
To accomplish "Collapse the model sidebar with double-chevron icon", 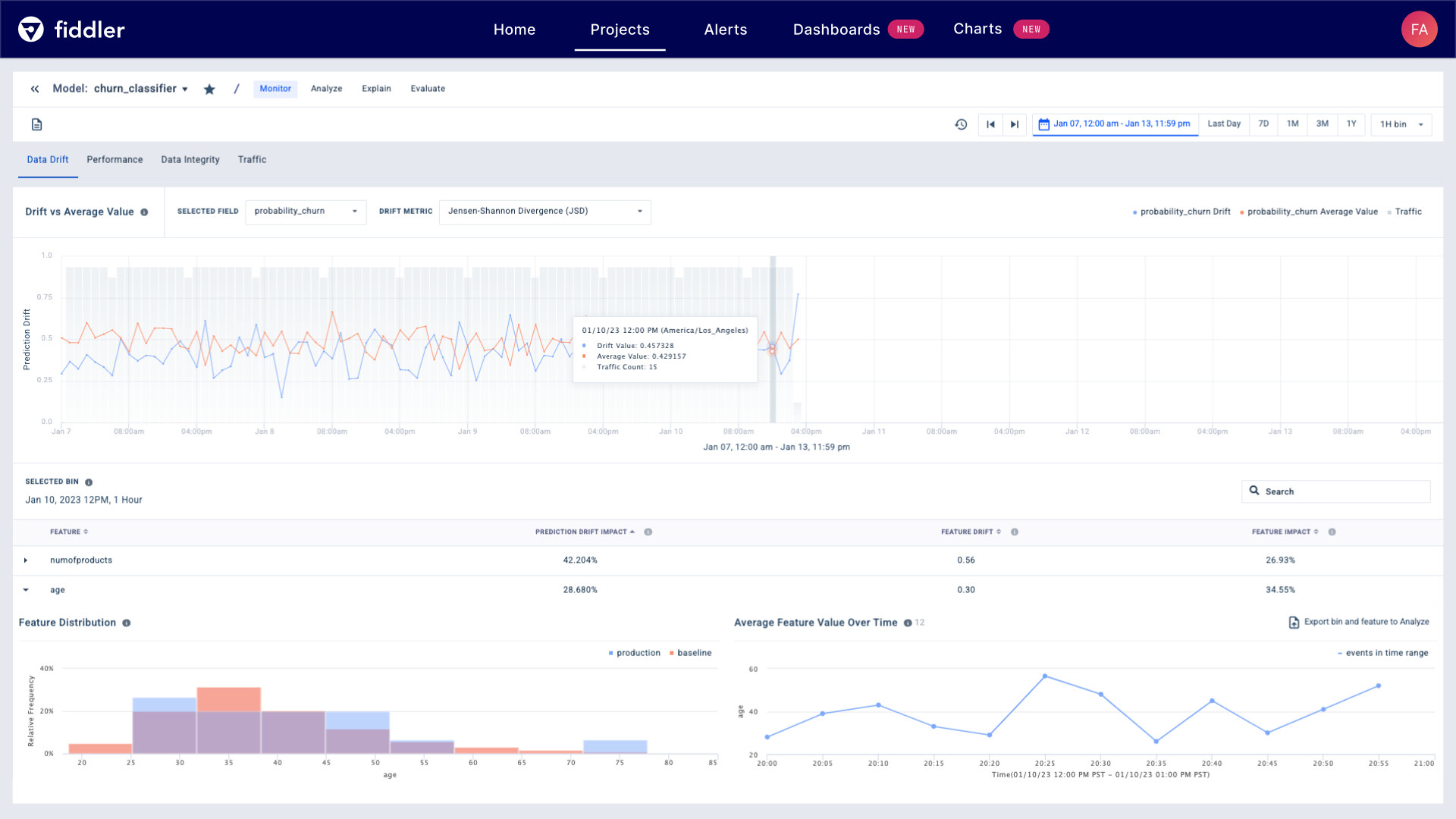I will coord(35,89).
